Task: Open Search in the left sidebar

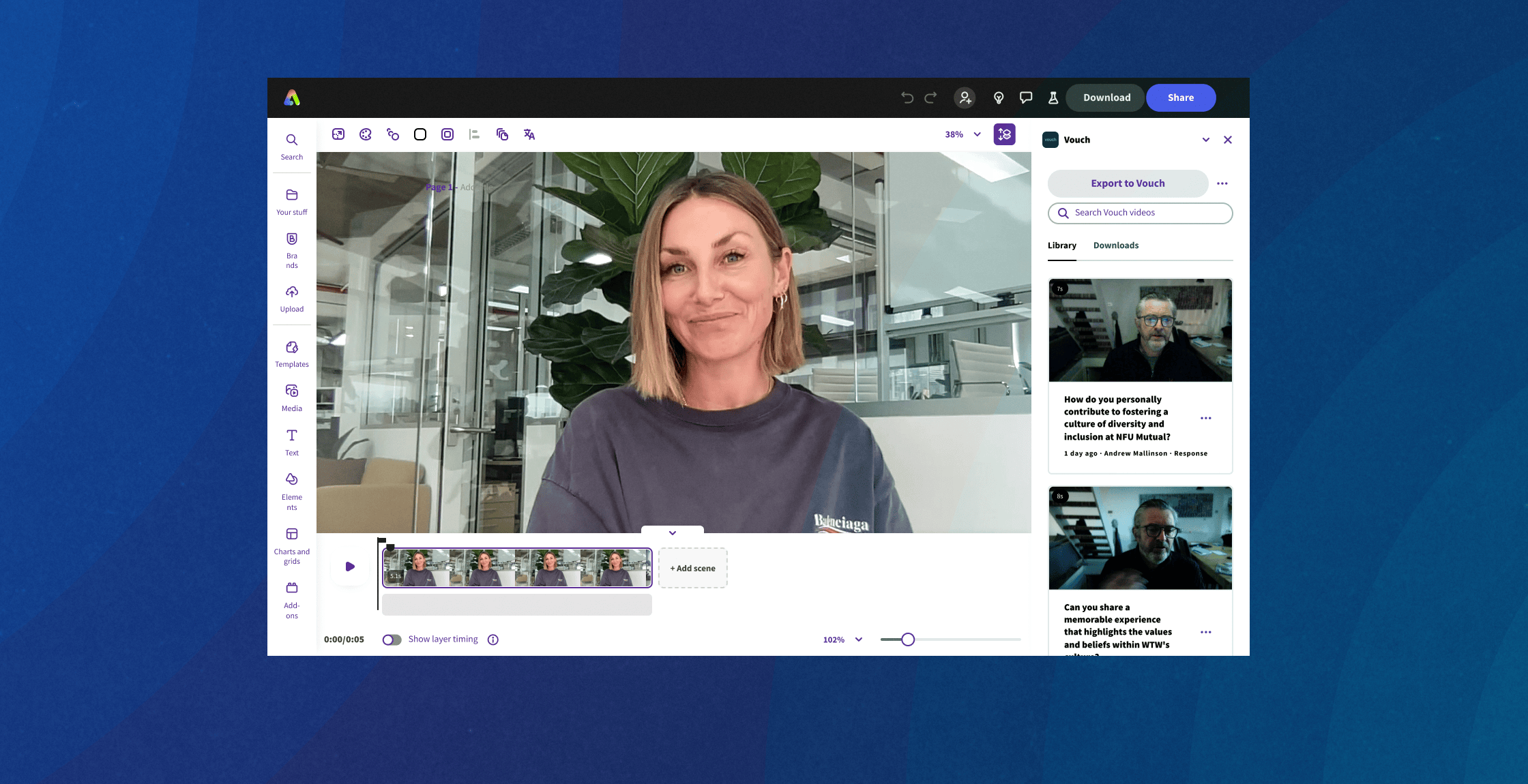Action: click(x=292, y=147)
